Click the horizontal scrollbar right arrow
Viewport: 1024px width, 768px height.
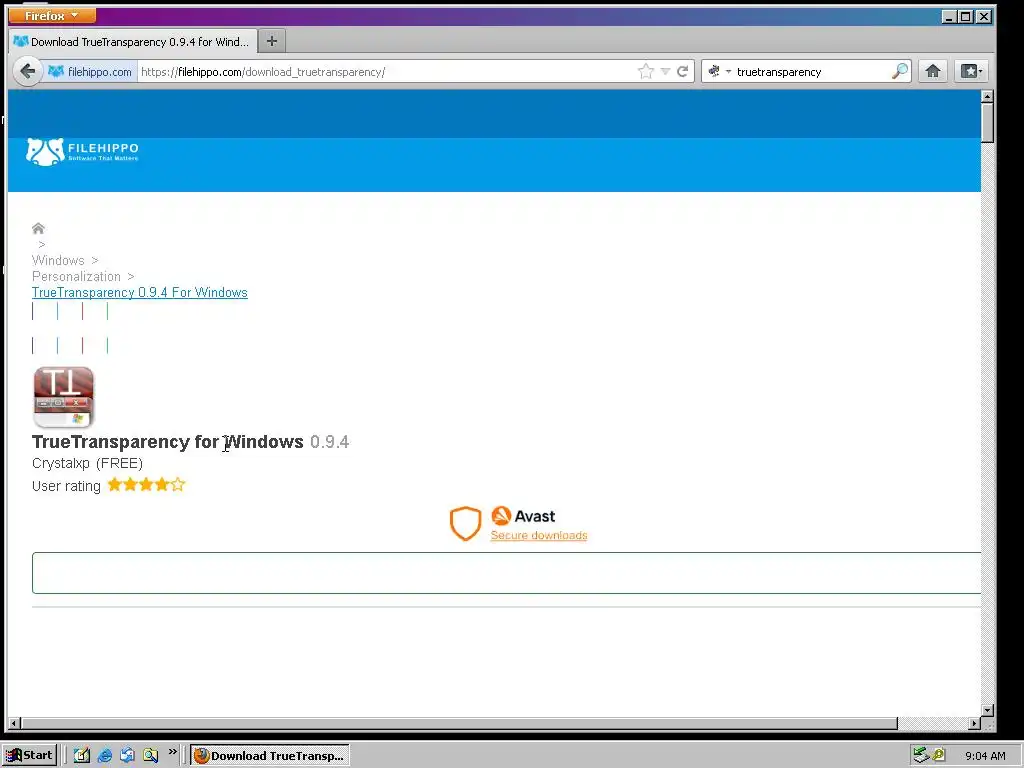[x=974, y=724]
